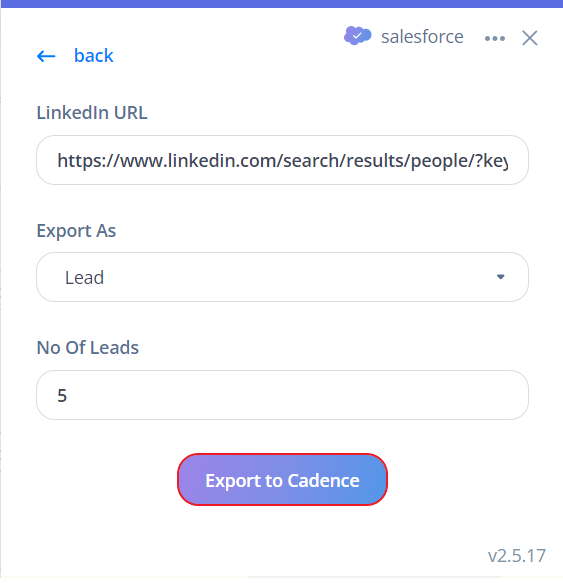Go back via the 'back' link text
The image size is (563, 583).
[94, 56]
